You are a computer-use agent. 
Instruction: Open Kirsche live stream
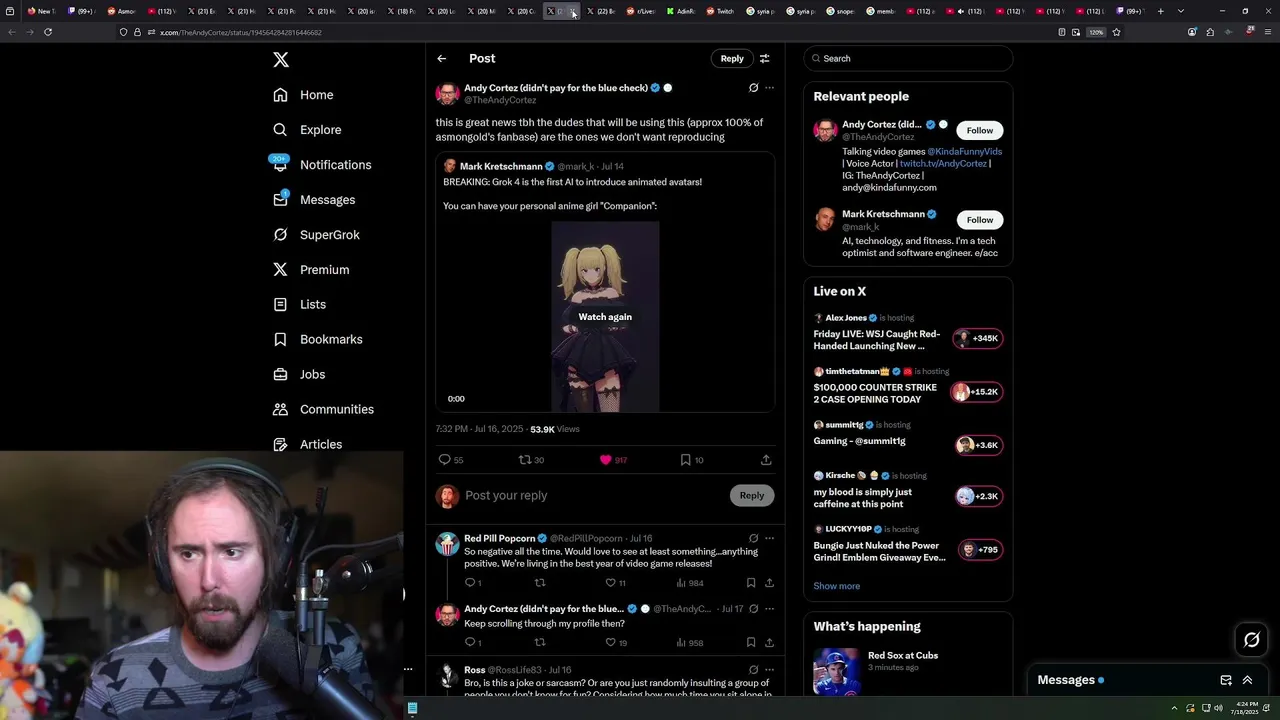pyautogui.click(x=908, y=492)
